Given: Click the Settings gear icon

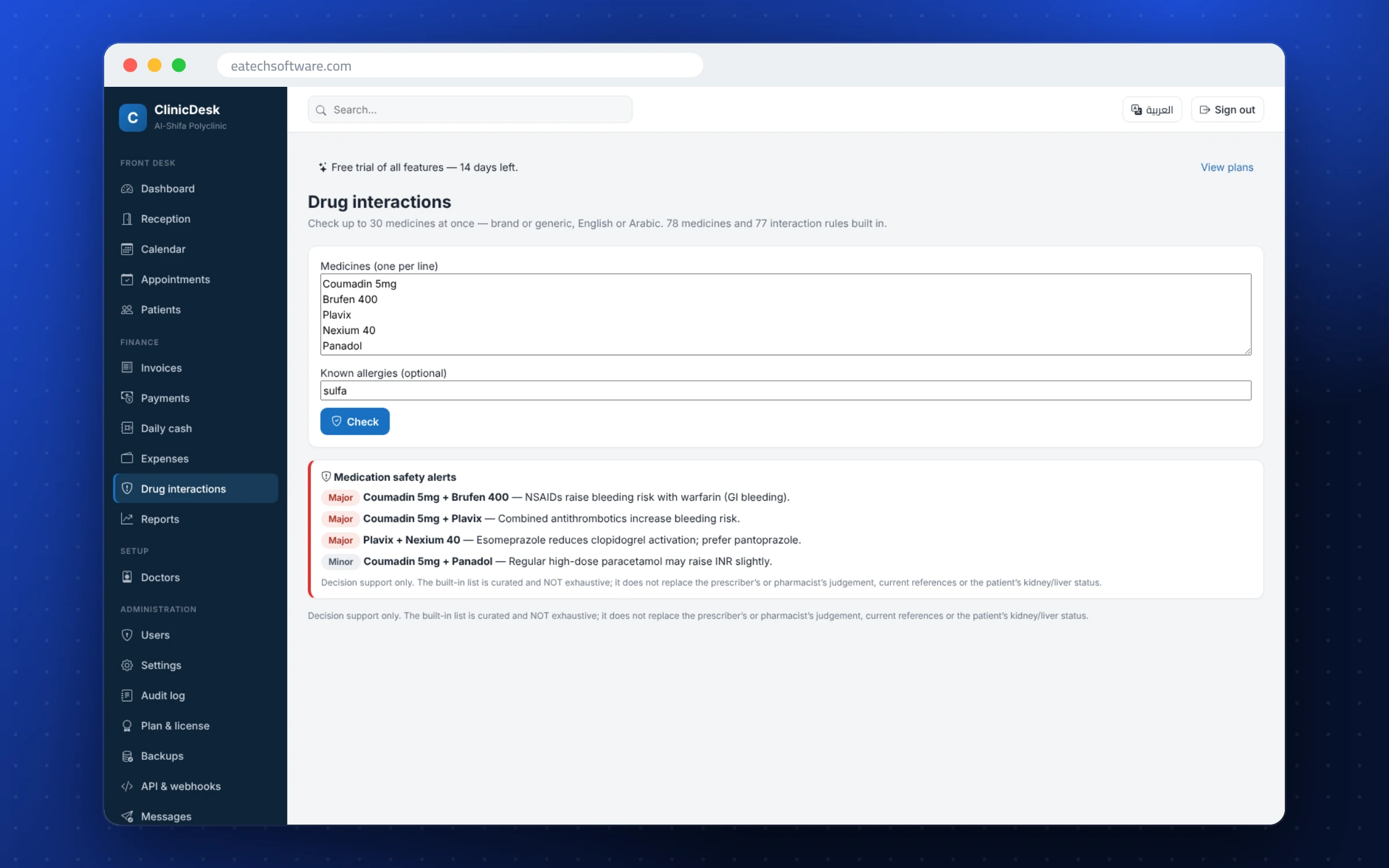Looking at the screenshot, I should pos(127,665).
